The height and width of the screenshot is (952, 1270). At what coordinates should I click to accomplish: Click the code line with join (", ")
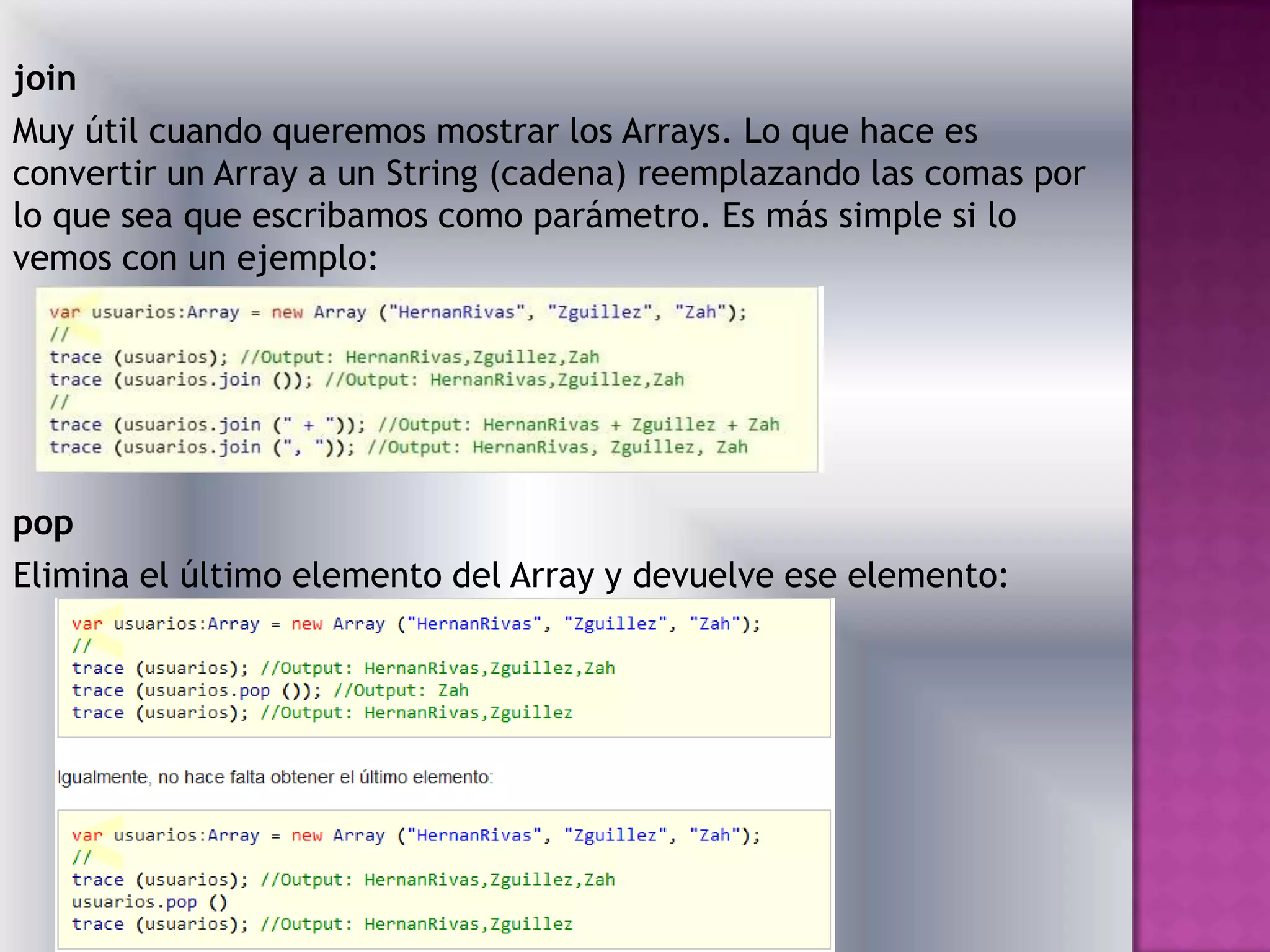point(399,447)
